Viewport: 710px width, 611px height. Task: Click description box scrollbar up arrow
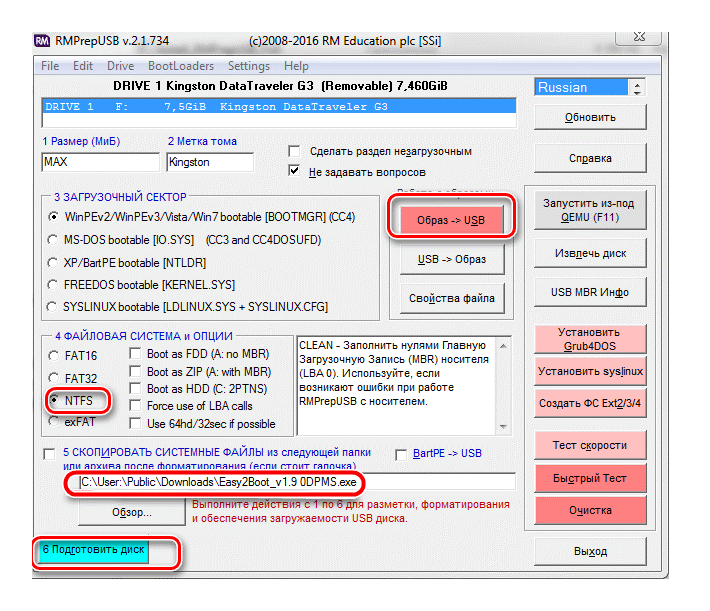tap(503, 346)
